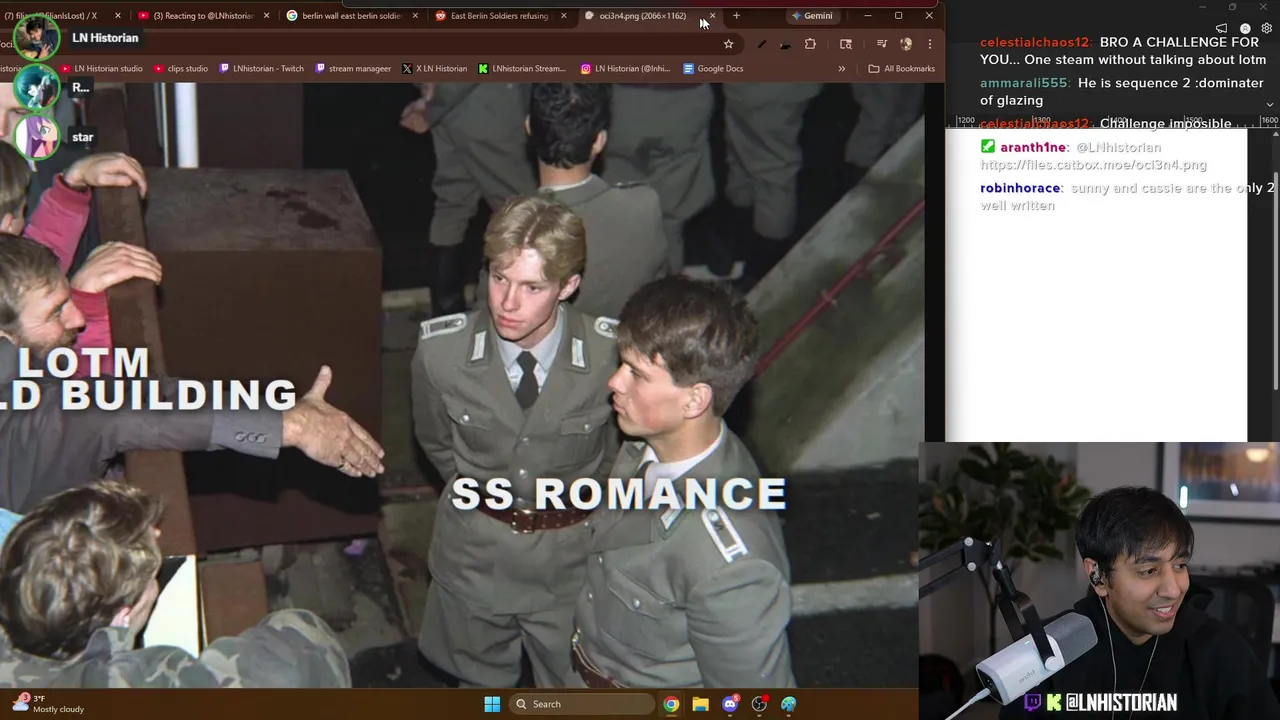The width and height of the screenshot is (1280, 720).
Task: Open the globe app icon on taskbar
Action: click(x=789, y=704)
